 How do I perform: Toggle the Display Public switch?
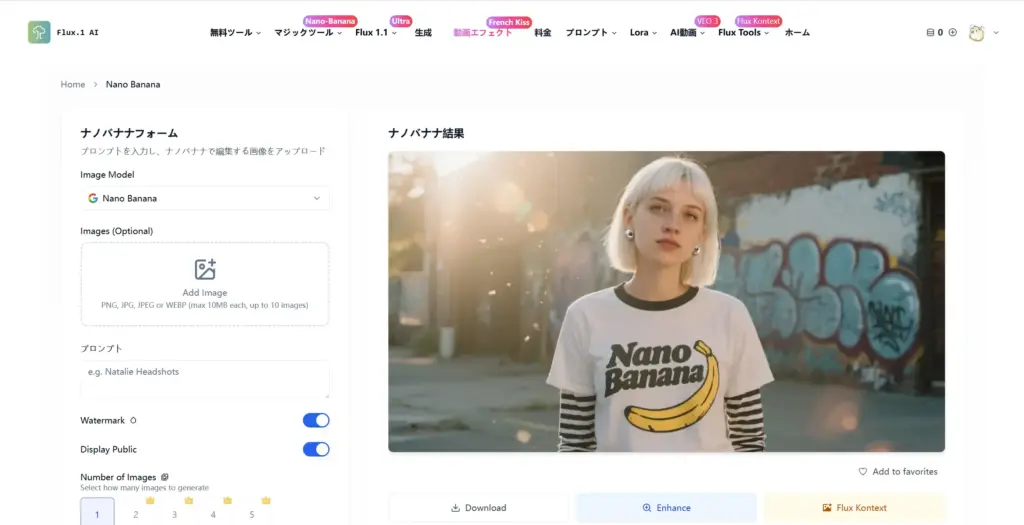tap(316, 449)
